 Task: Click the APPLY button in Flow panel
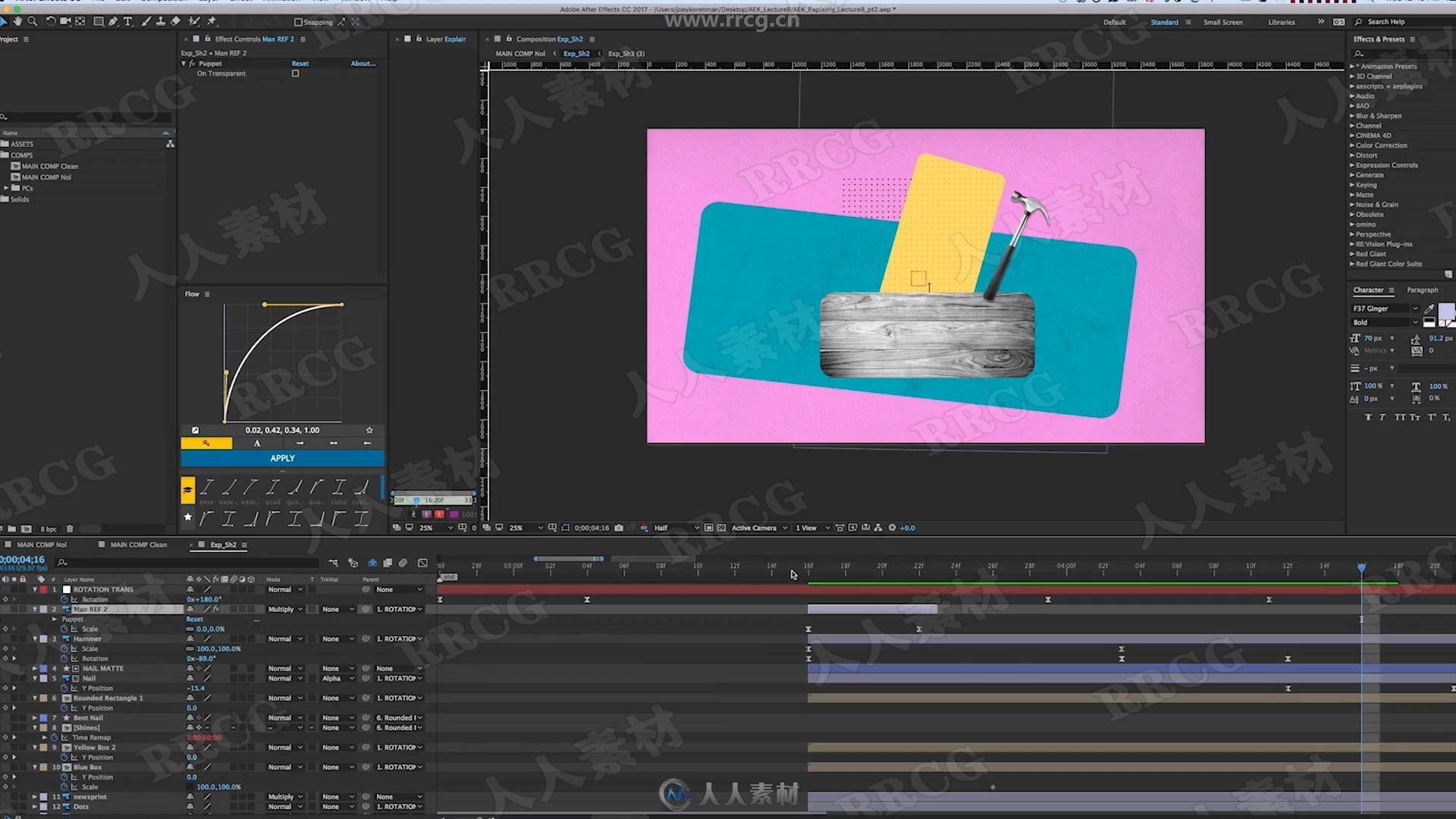282,458
